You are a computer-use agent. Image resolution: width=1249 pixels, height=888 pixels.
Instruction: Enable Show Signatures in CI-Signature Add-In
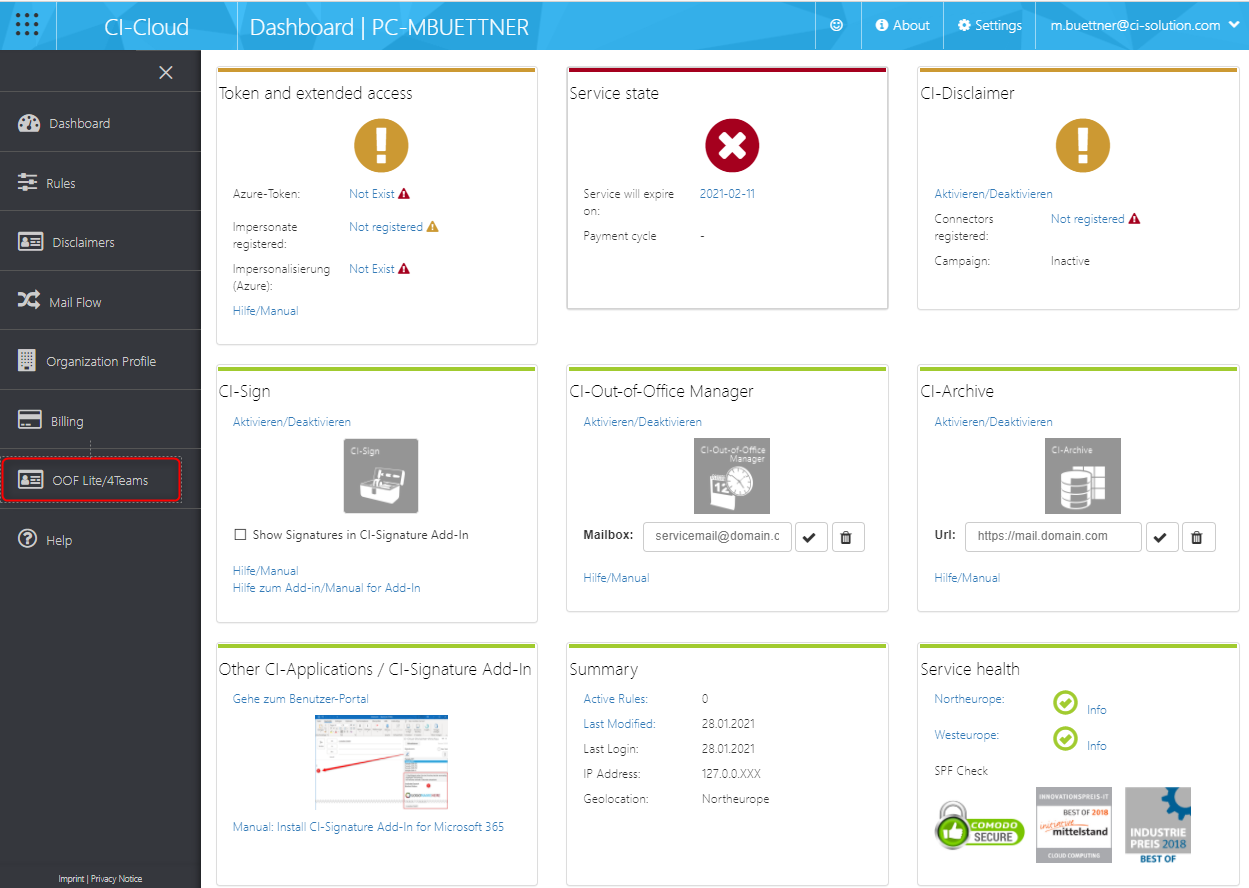point(240,535)
